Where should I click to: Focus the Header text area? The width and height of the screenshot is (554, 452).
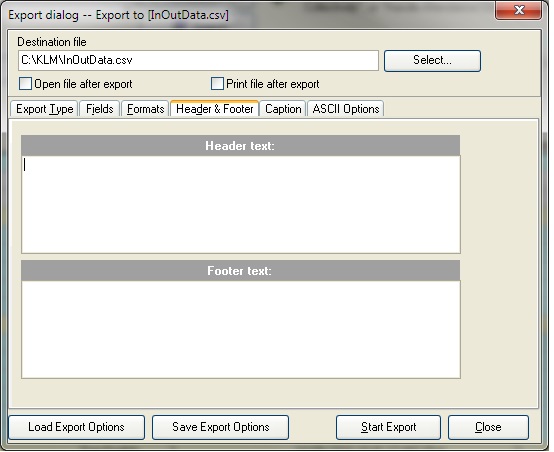click(241, 205)
